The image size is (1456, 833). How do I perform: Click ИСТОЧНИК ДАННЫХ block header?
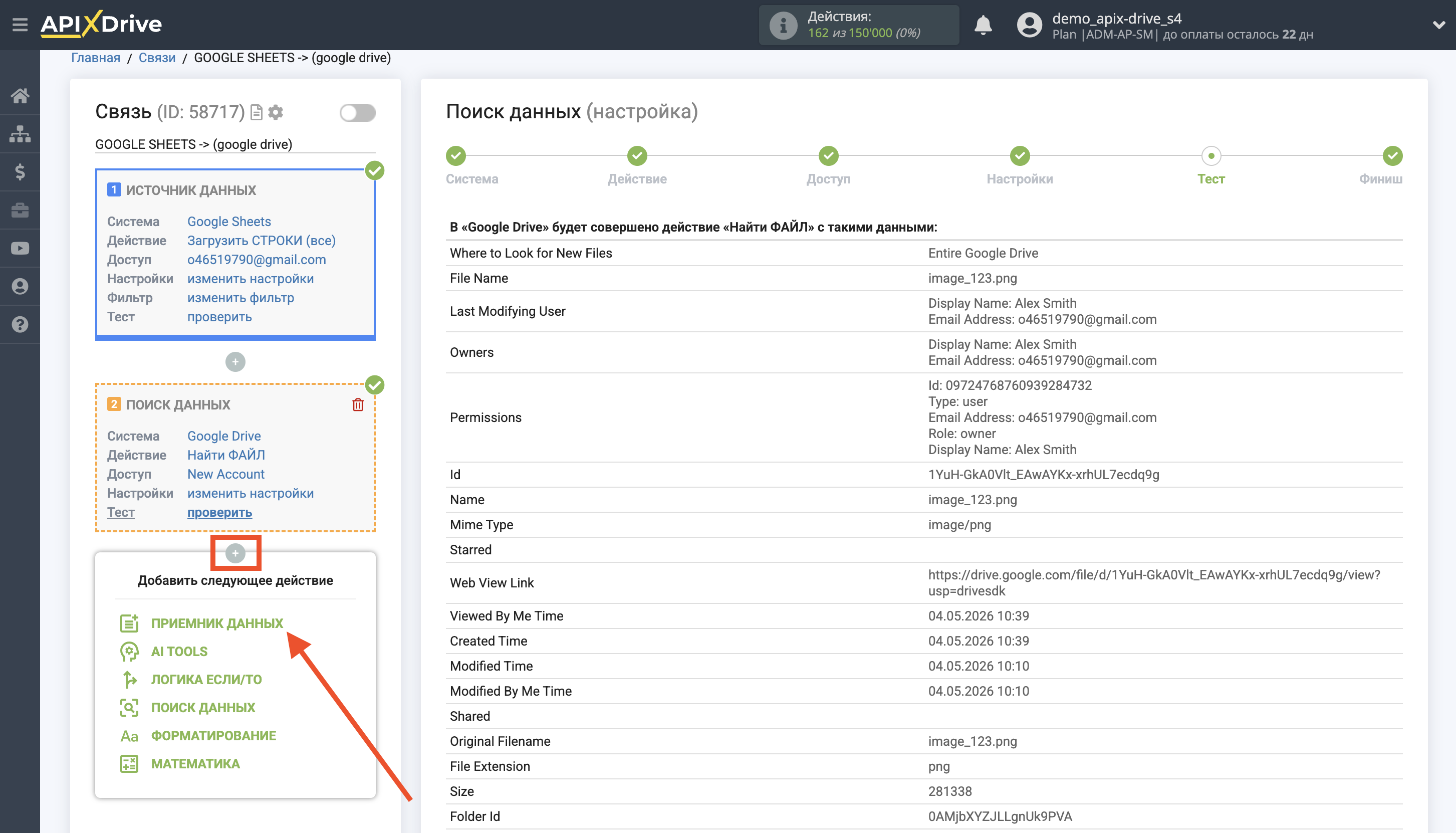pyautogui.click(x=190, y=190)
